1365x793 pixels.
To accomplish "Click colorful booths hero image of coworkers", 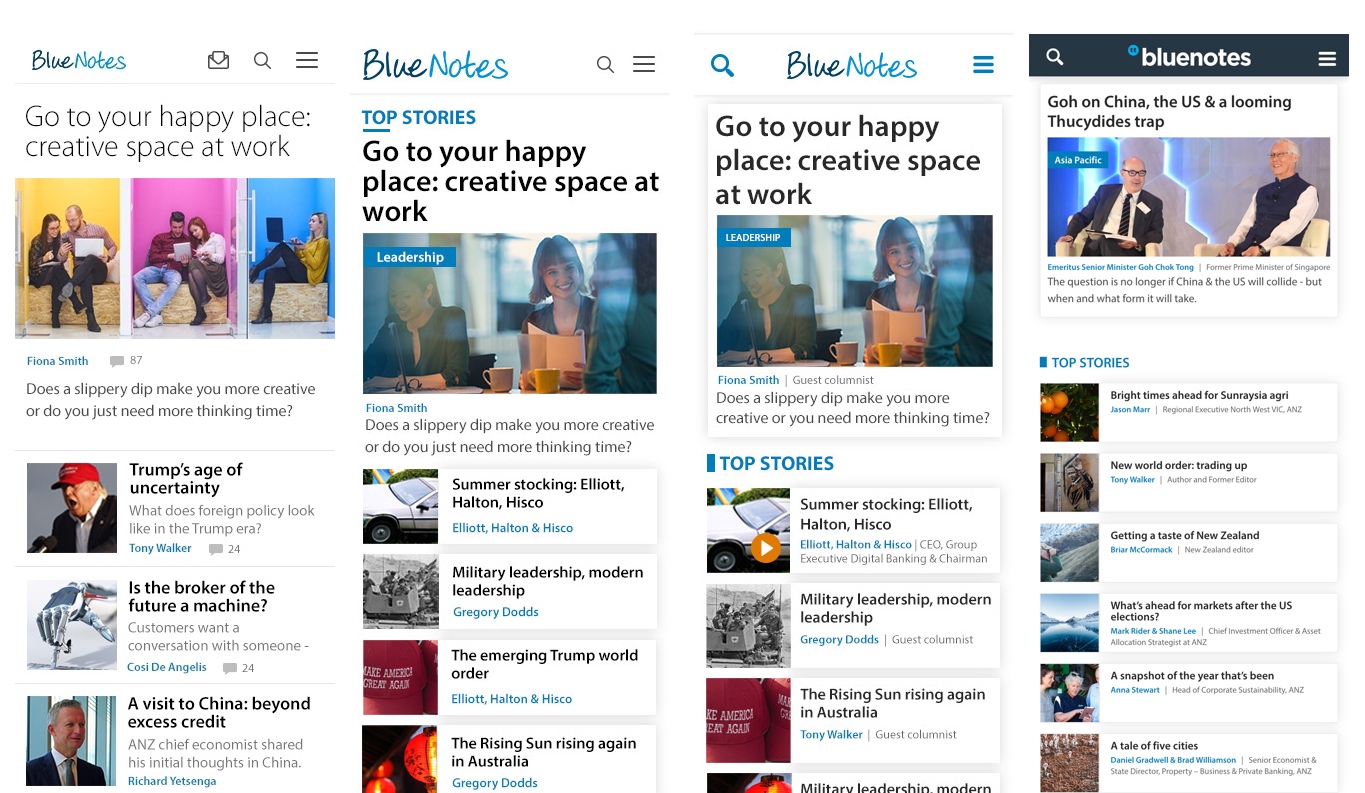I will 175,258.
